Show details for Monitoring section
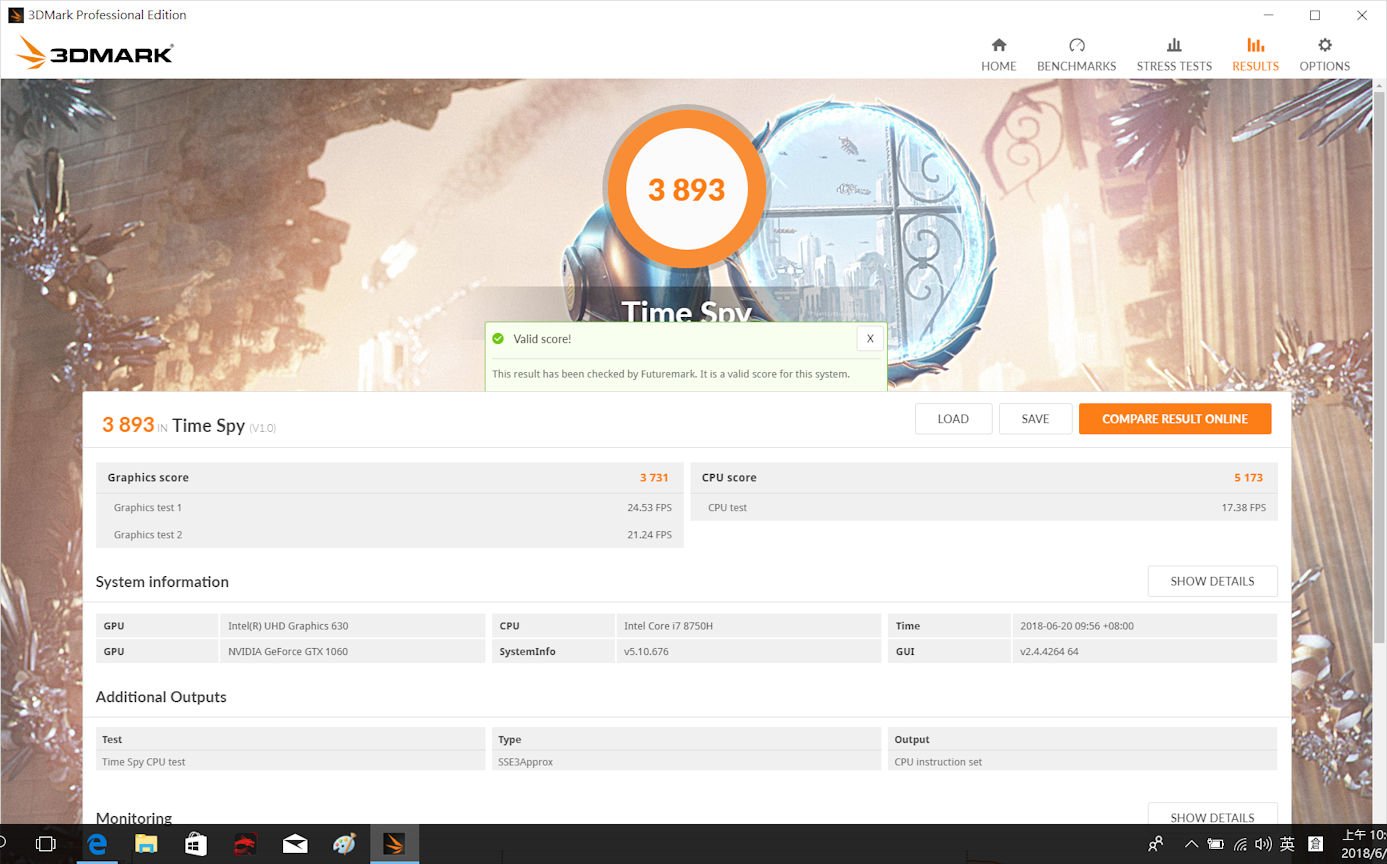Screen dimensions: 1387x864 click(1212, 815)
